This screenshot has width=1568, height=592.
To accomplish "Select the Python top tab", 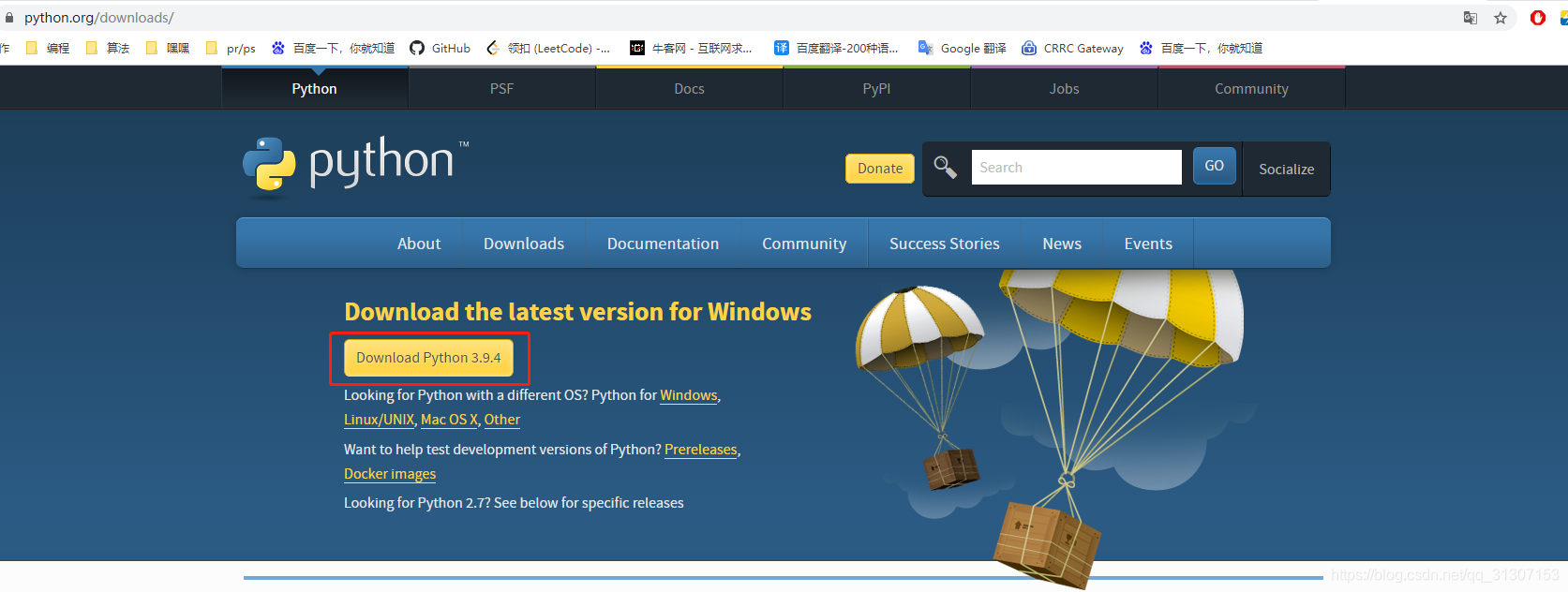I will pyautogui.click(x=315, y=88).
